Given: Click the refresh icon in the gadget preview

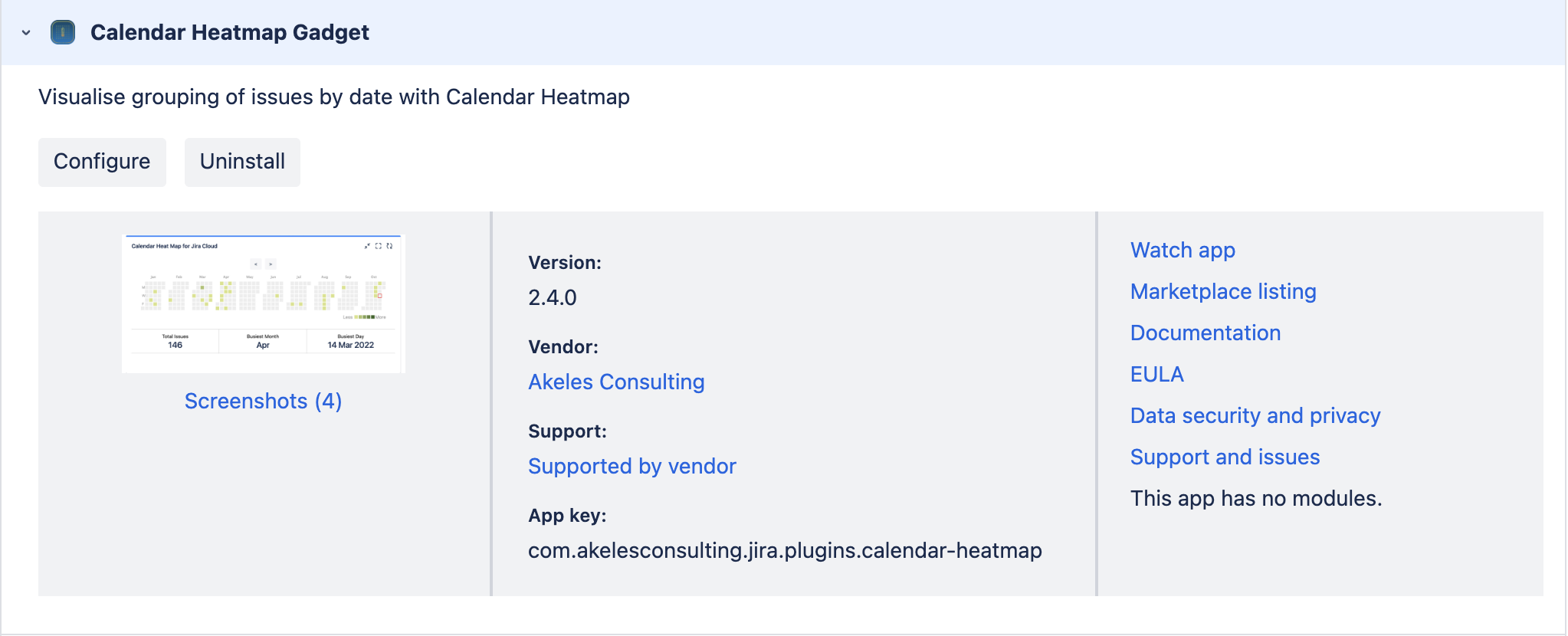Looking at the screenshot, I should click(x=389, y=246).
